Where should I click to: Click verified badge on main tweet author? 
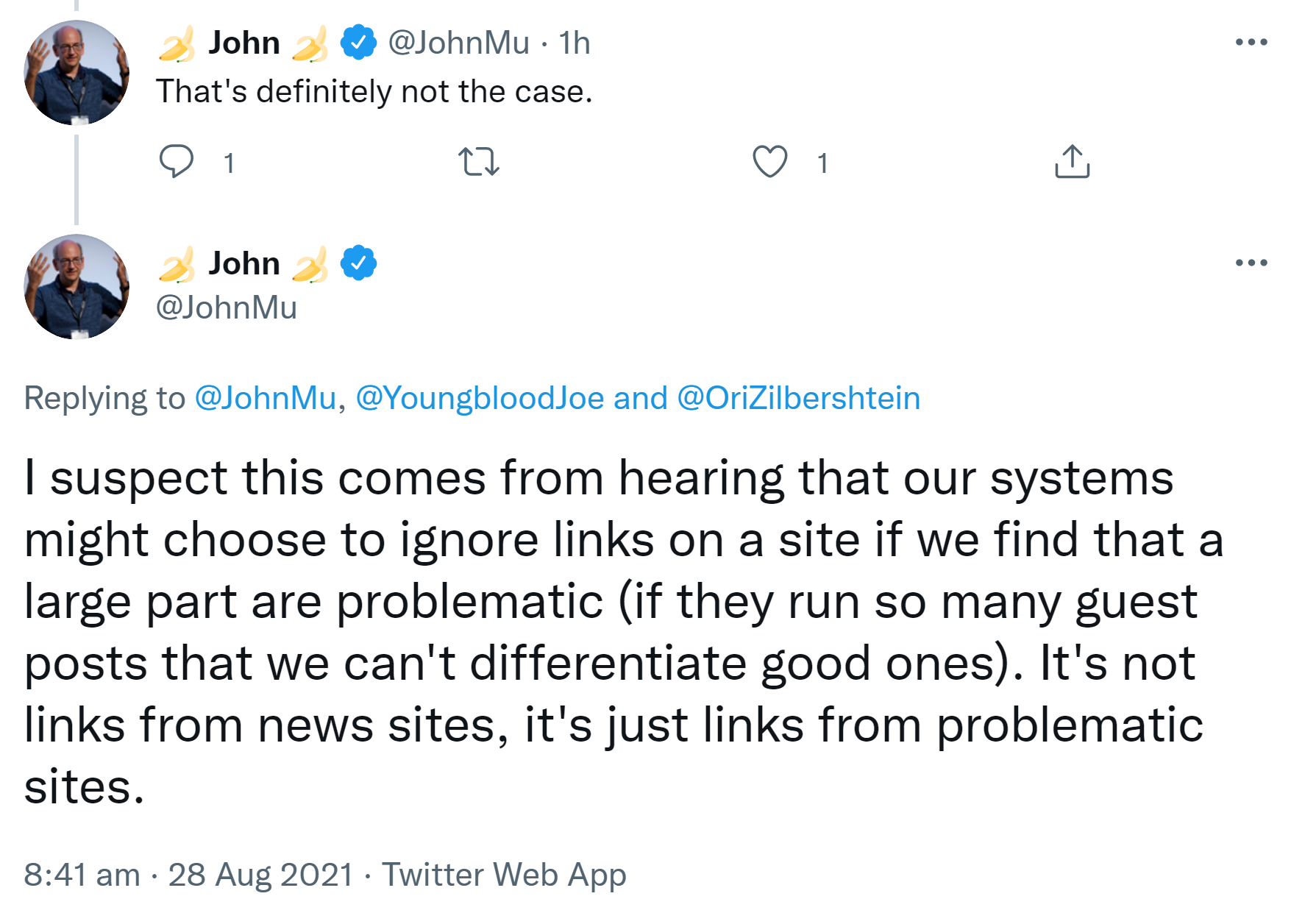358,263
